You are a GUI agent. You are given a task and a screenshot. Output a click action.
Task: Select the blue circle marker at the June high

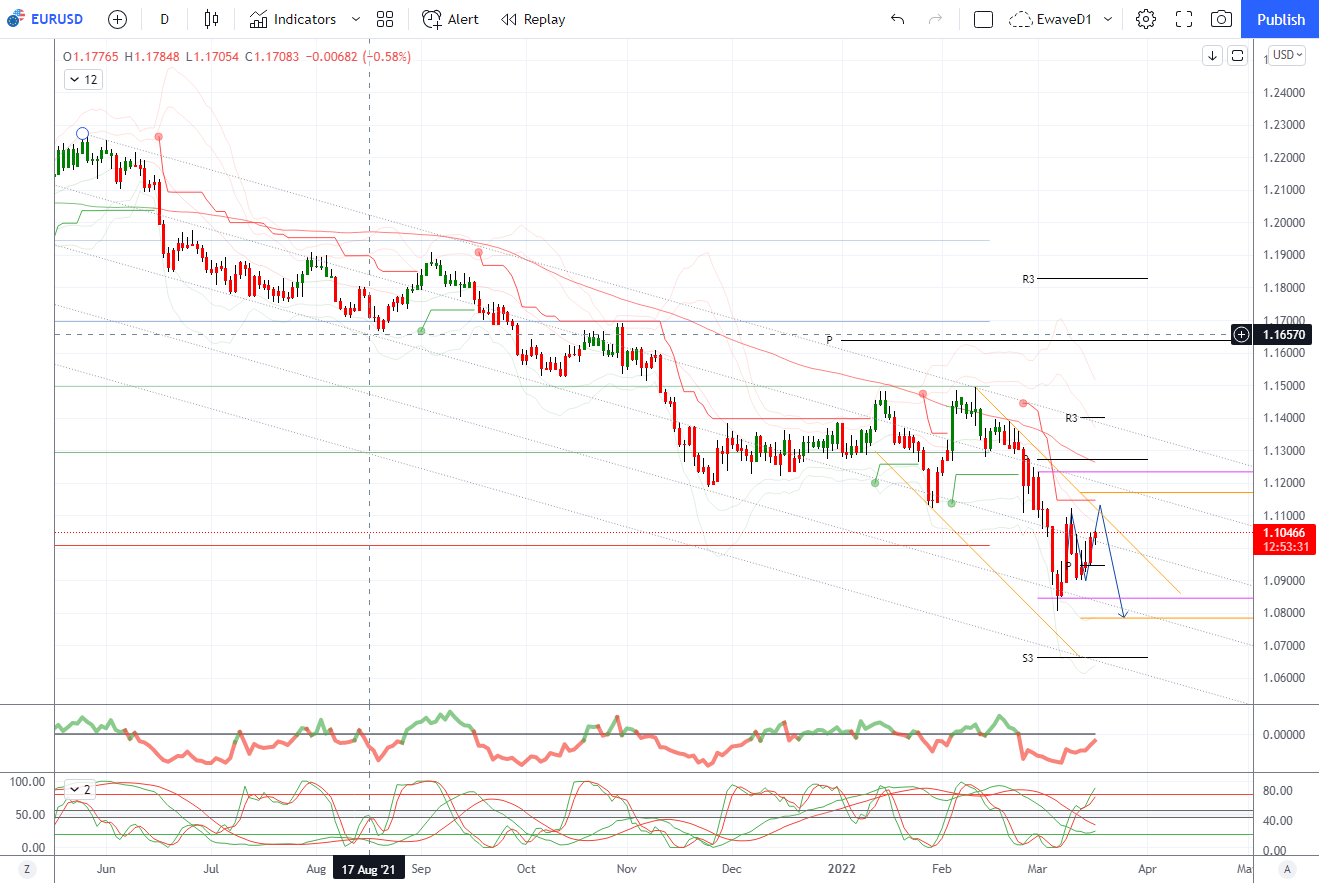point(82,133)
